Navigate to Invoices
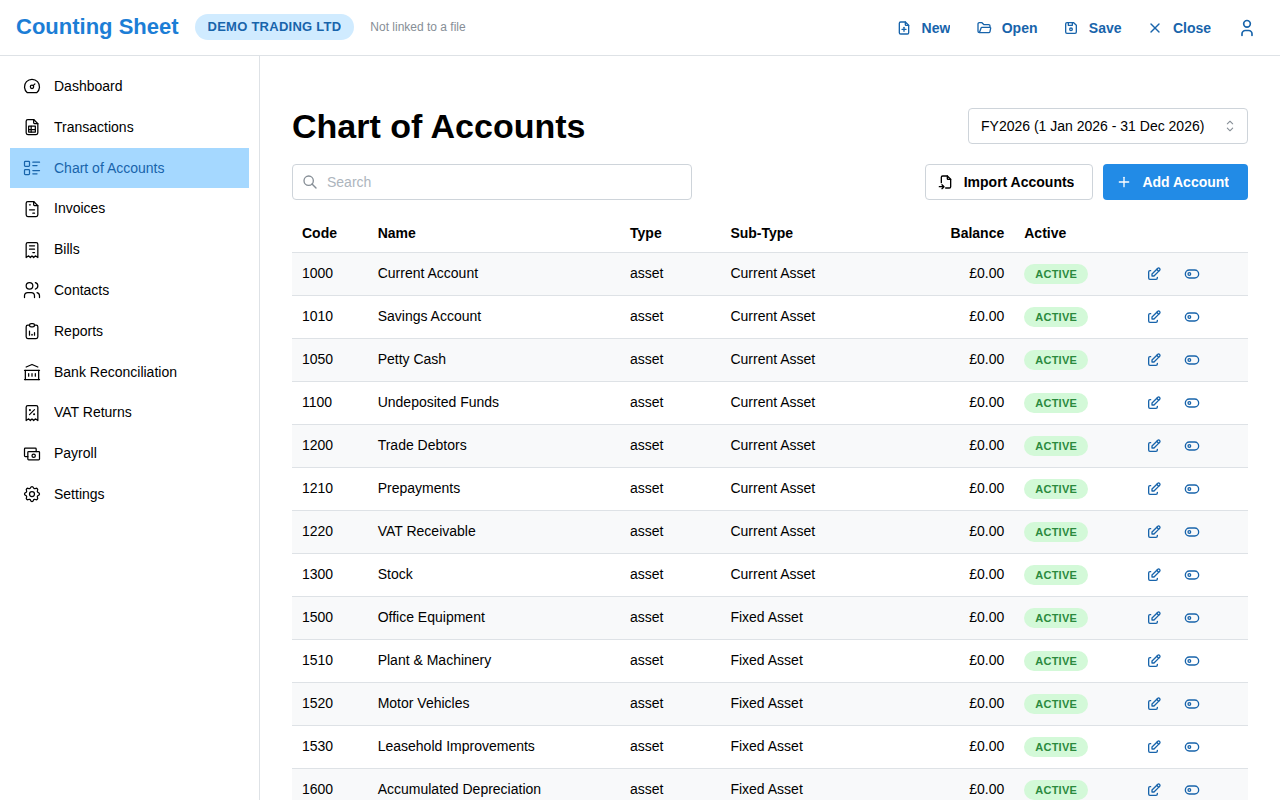1280x800 pixels. click(x=130, y=208)
